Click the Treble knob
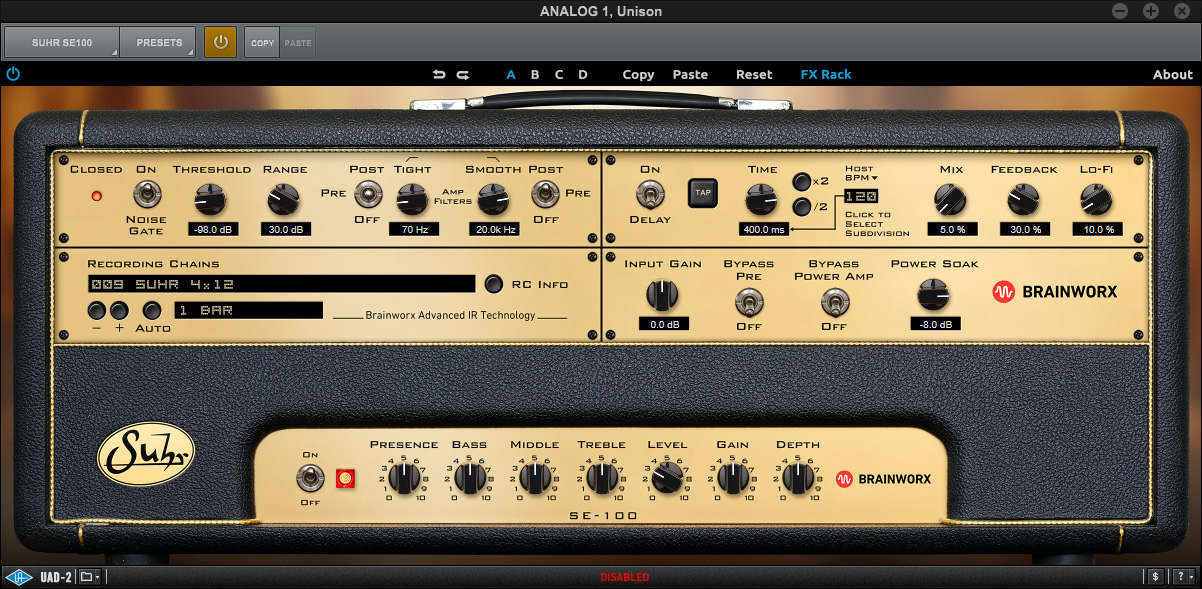Screen dimensions: 1202x589 [x=601, y=479]
